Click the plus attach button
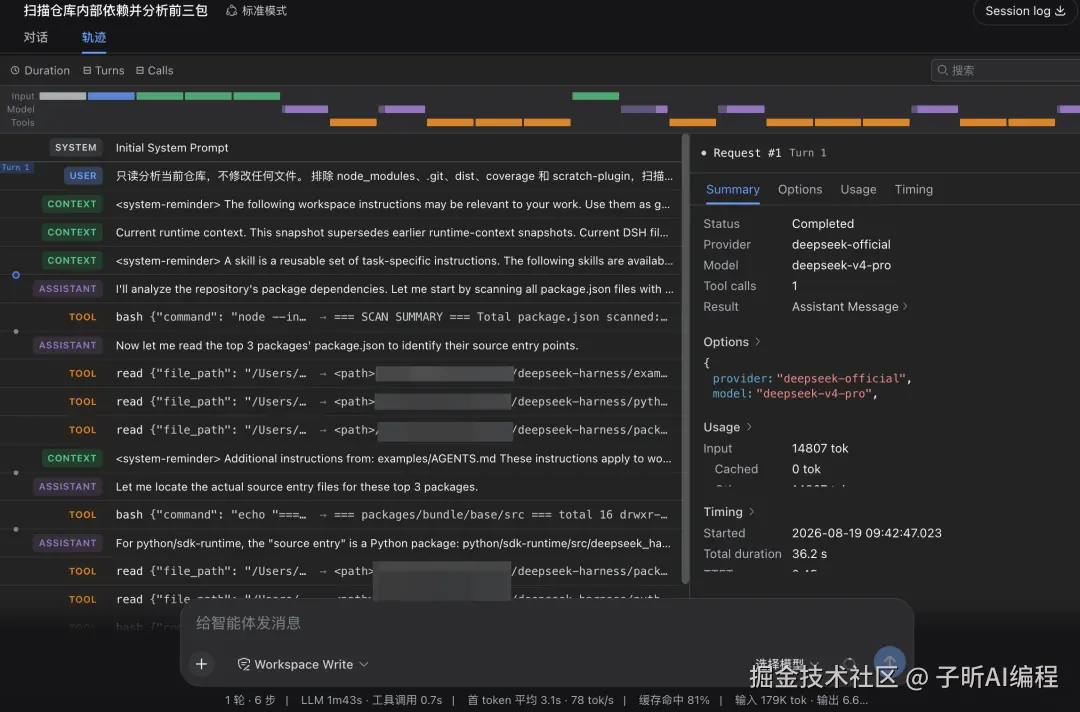Image resolution: width=1080 pixels, height=712 pixels. [201, 664]
